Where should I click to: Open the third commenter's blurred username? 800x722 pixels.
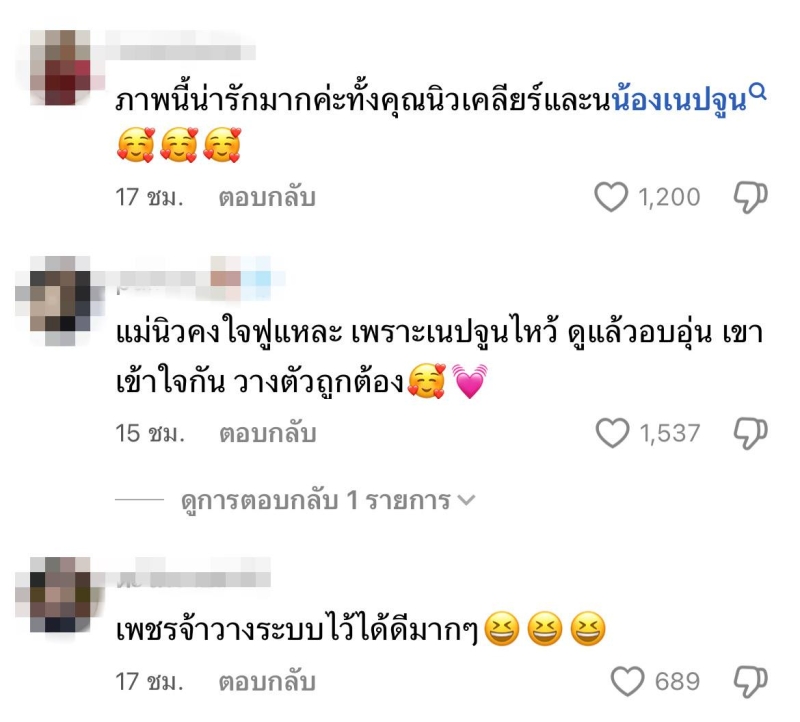(x=193, y=578)
